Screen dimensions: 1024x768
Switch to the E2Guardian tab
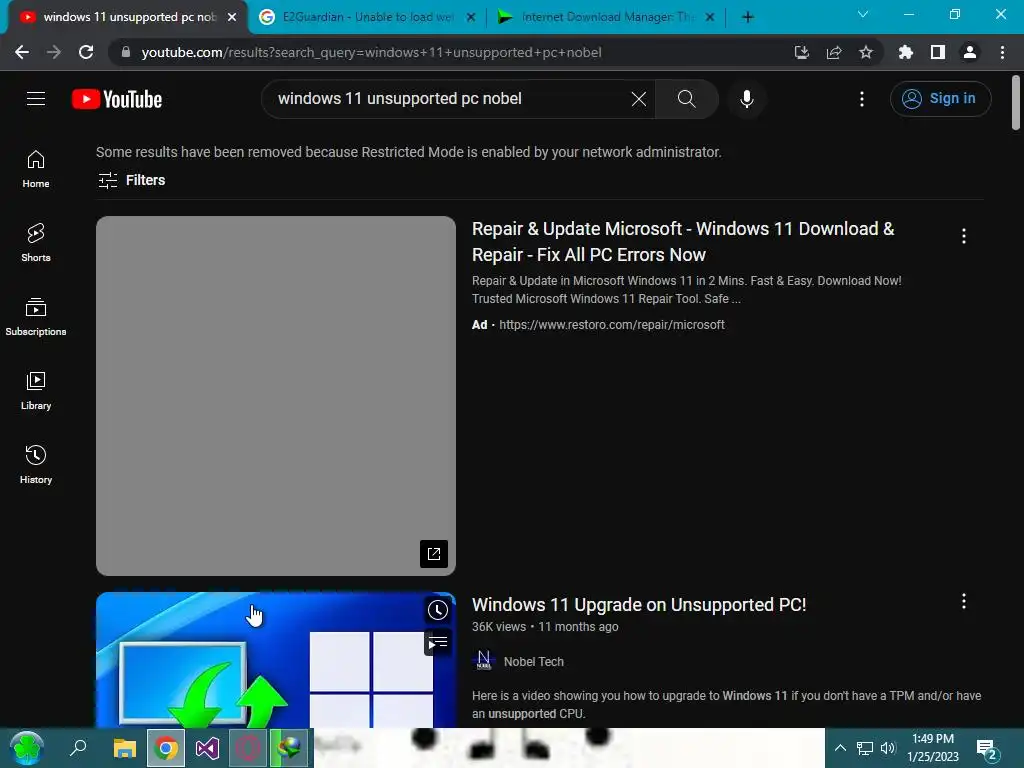(x=367, y=17)
